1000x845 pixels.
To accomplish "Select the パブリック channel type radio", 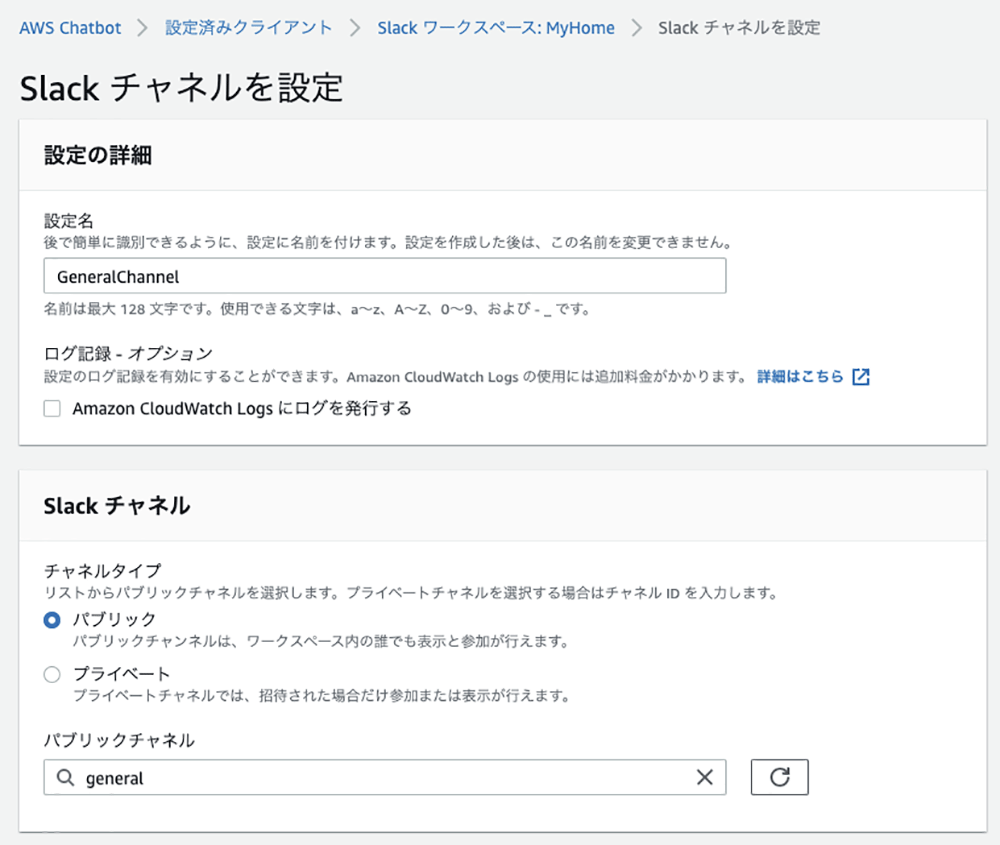I will [52, 620].
